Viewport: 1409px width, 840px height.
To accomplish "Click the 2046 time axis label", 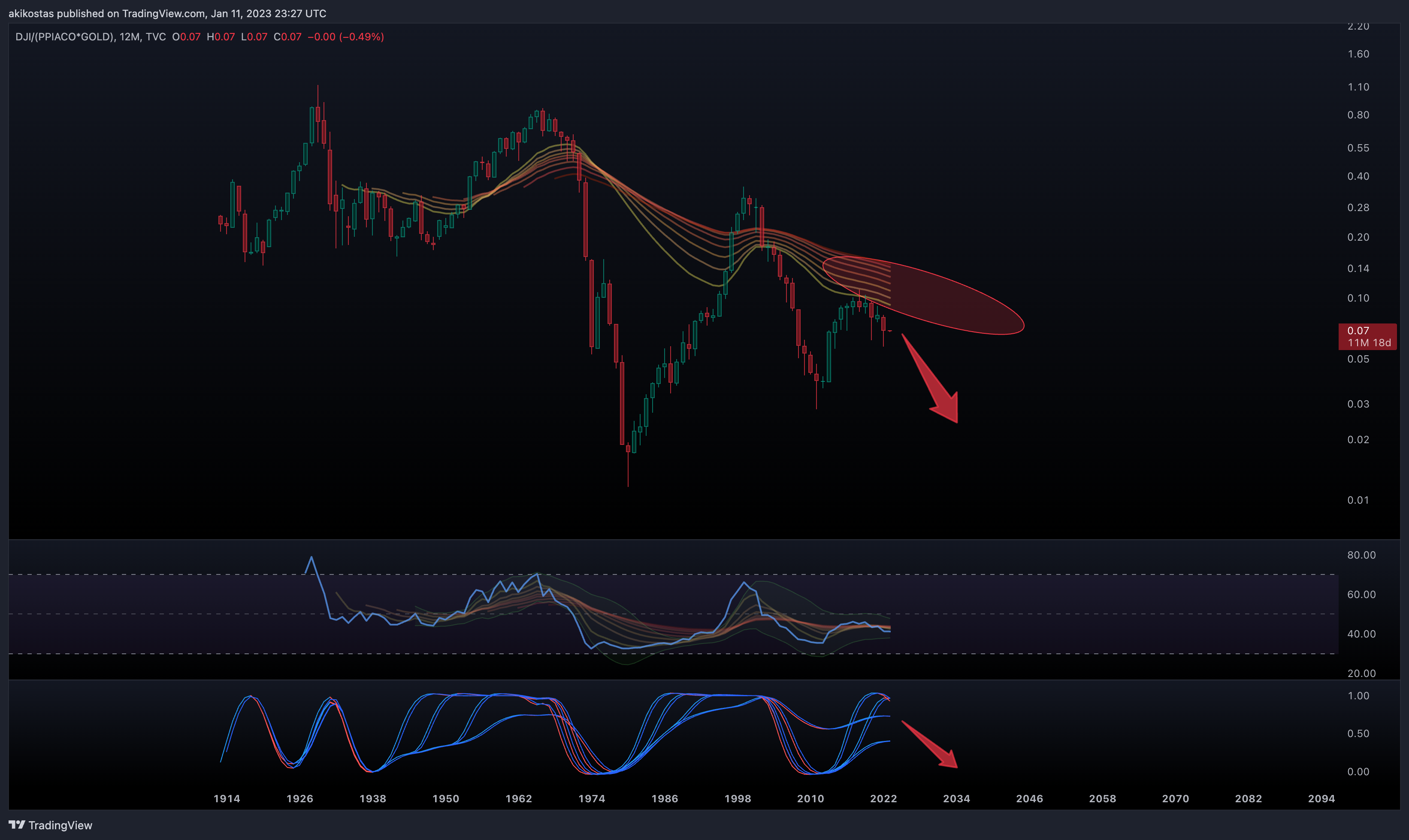I will click(x=1029, y=799).
